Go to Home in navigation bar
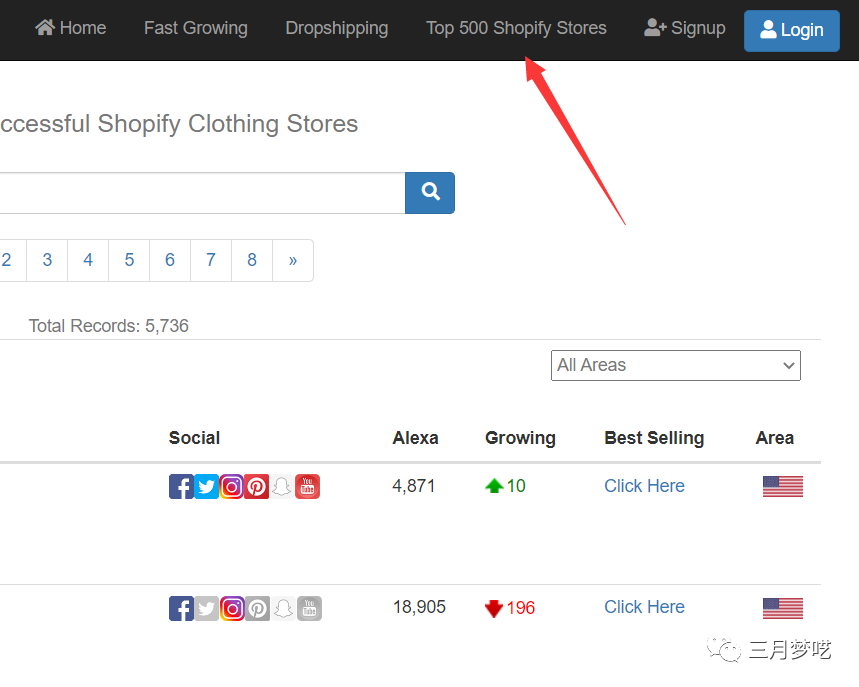This screenshot has height=687, width=859. [71, 28]
